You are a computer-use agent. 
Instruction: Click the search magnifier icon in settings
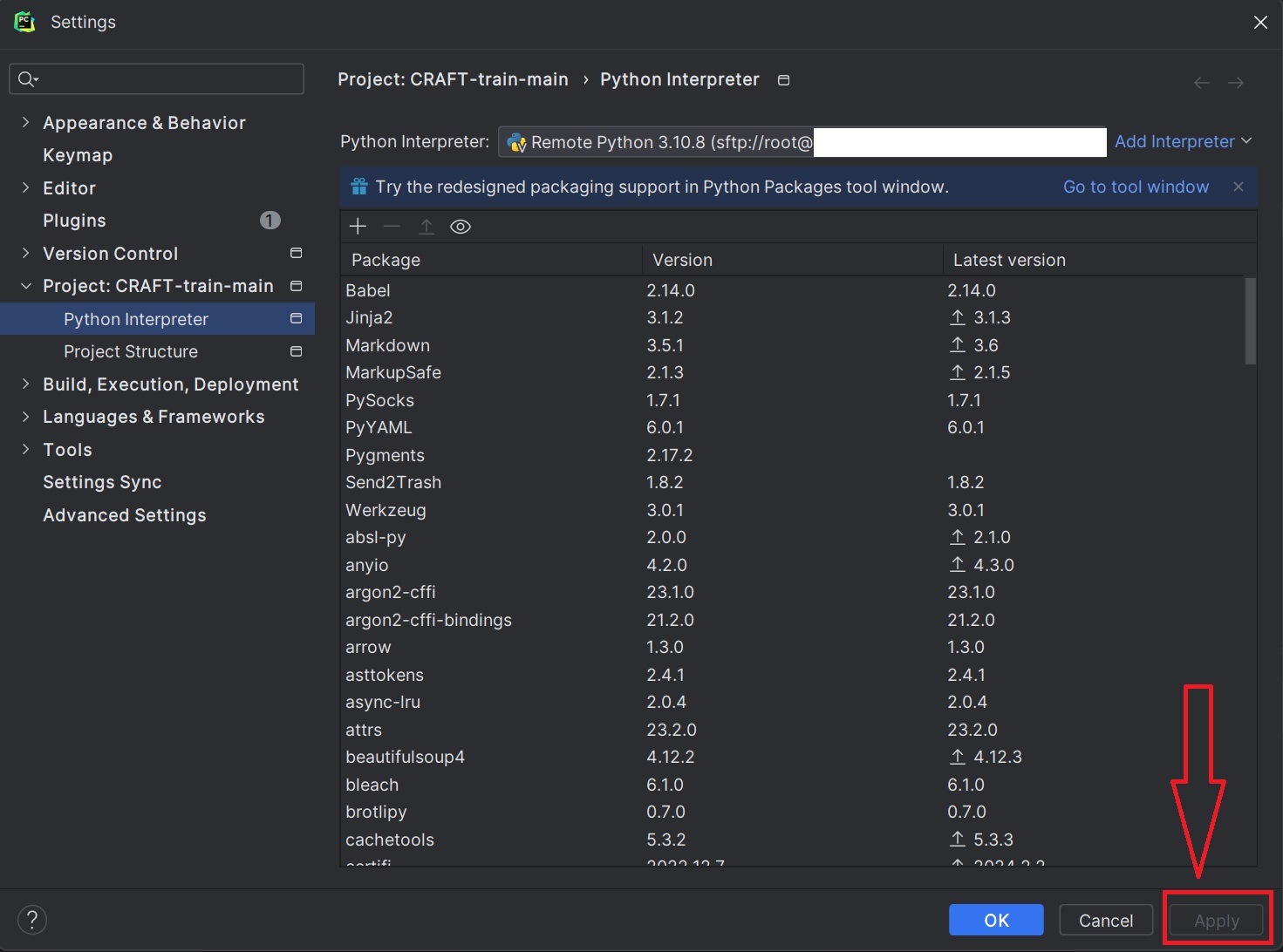coord(28,79)
